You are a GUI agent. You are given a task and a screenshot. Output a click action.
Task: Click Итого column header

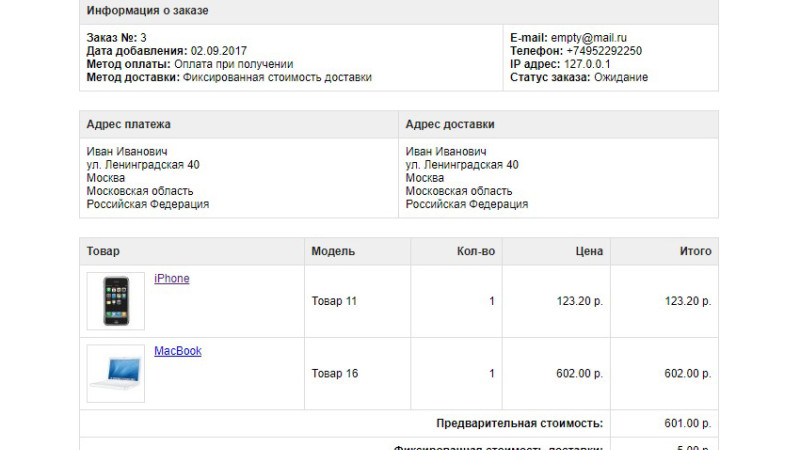pos(695,251)
